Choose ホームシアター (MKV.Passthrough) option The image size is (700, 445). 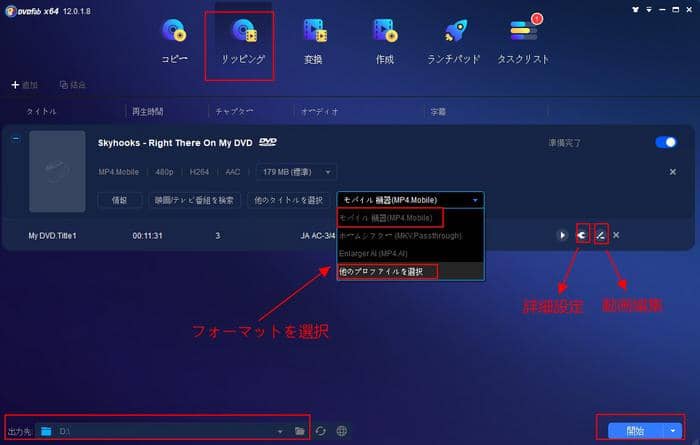pyautogui.click(x=410, y=236)
